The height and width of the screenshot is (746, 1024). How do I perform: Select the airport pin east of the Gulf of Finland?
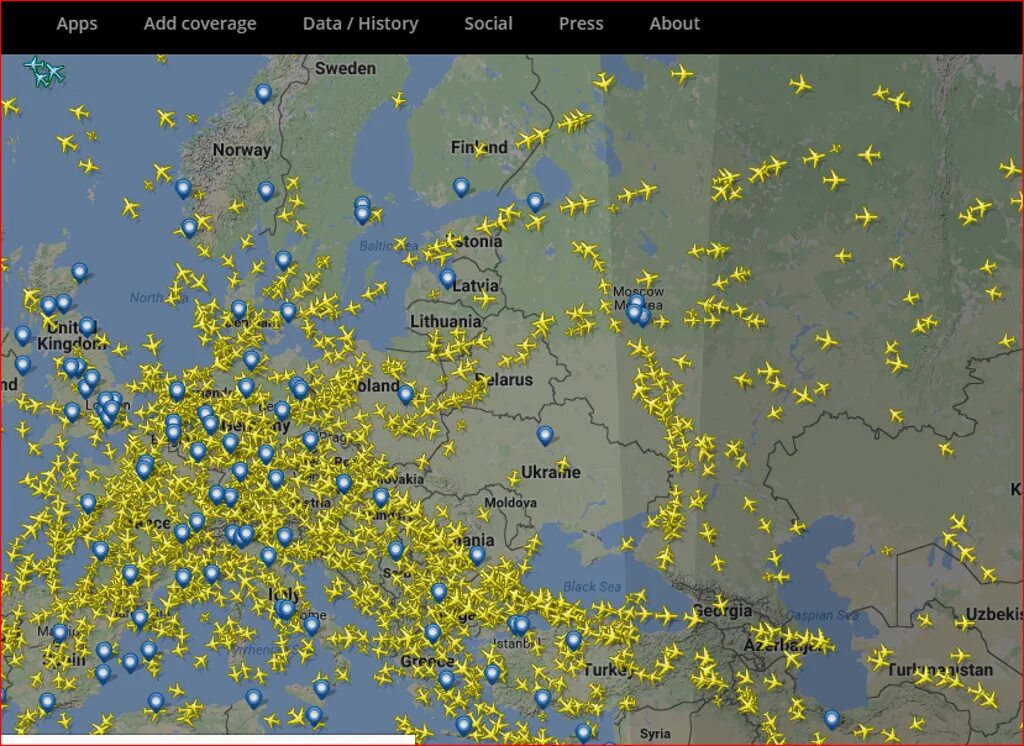[x=535, y=203]
